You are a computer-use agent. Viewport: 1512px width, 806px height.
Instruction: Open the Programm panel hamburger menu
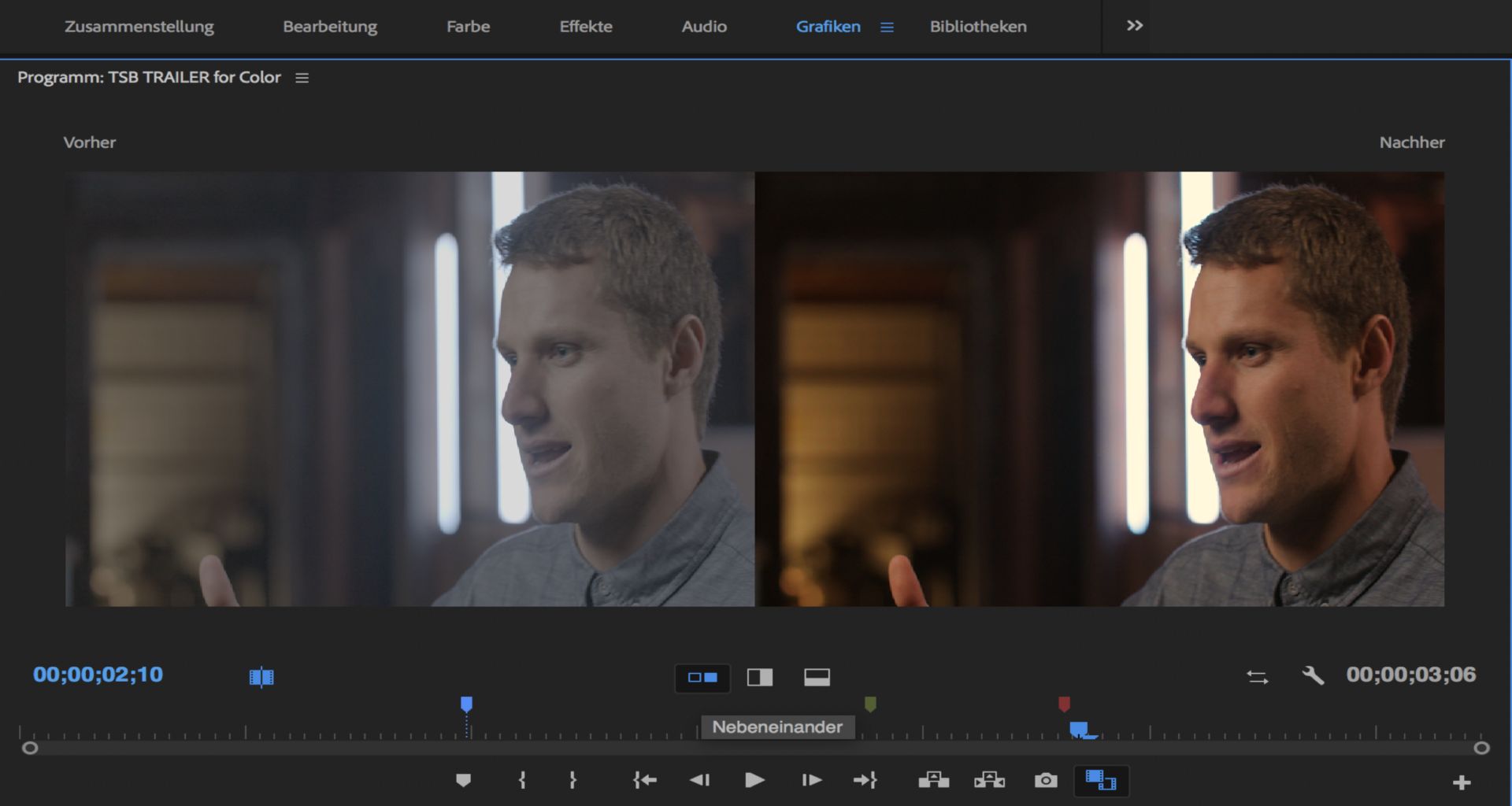(x=302, y=78)
